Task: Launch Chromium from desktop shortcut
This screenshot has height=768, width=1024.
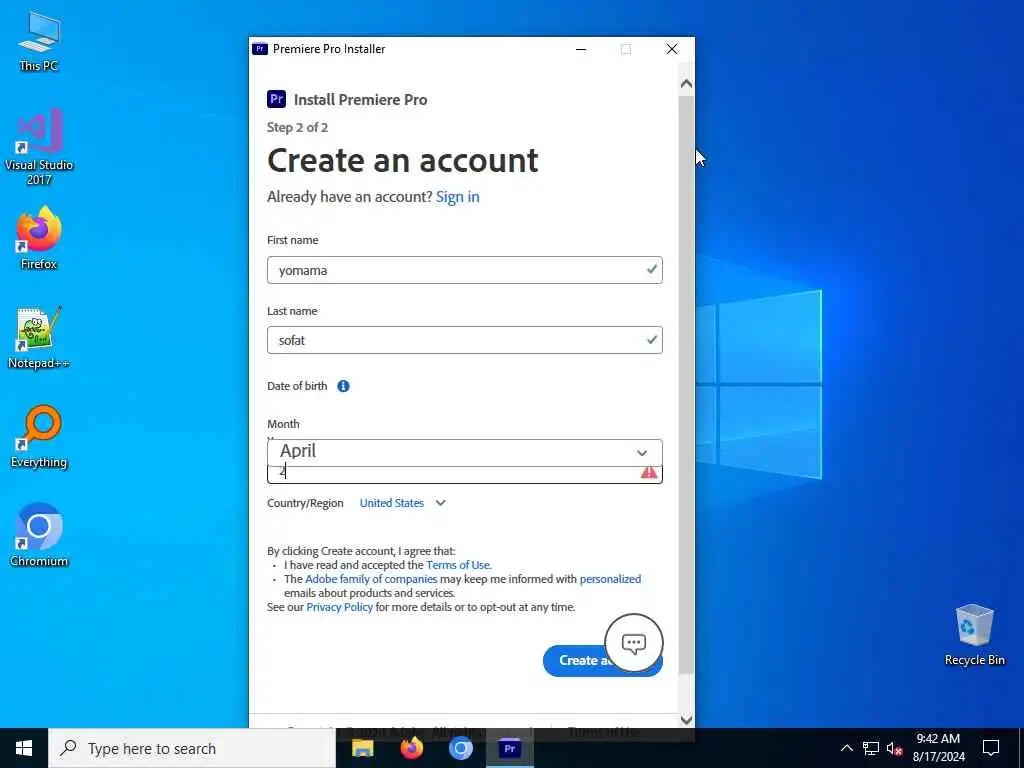Action: click(39, 536)
